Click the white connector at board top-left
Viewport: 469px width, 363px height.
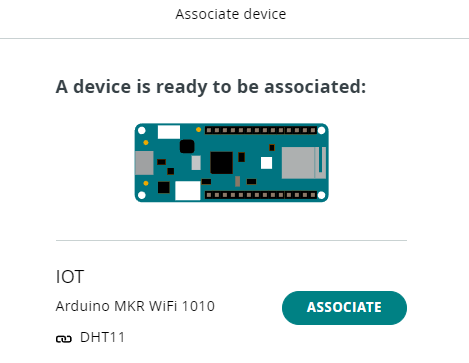[x=169, y=132]
